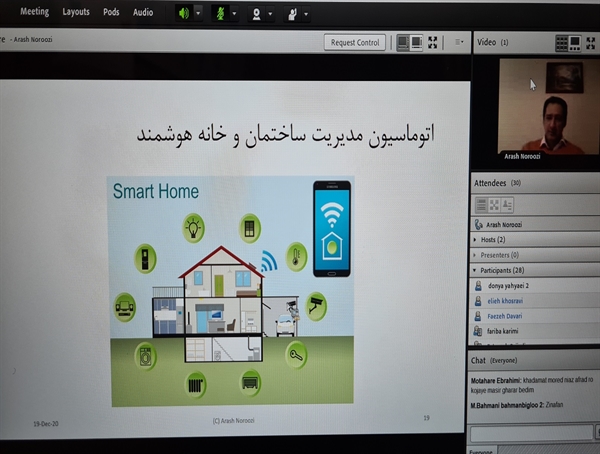
Task: Open the Pods menu
Action: click(111, 12)
